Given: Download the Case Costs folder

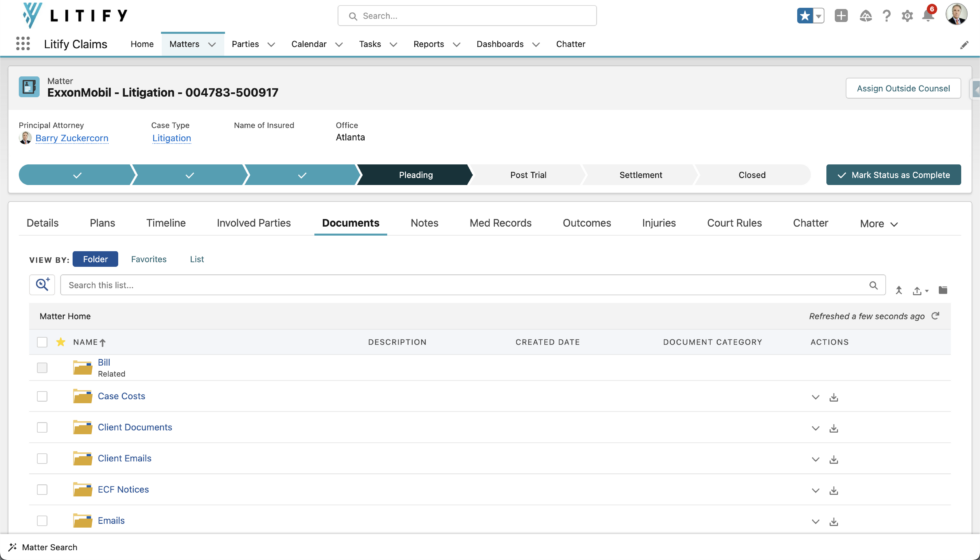Looking at the screenshot, I should tap(834, 398).
